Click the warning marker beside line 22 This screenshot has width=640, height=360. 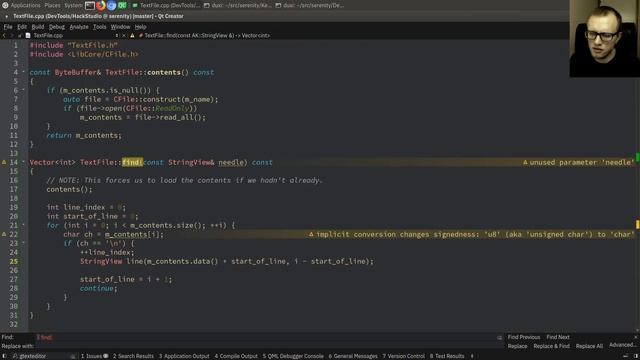pyautogui.click(x=4, y=234)
